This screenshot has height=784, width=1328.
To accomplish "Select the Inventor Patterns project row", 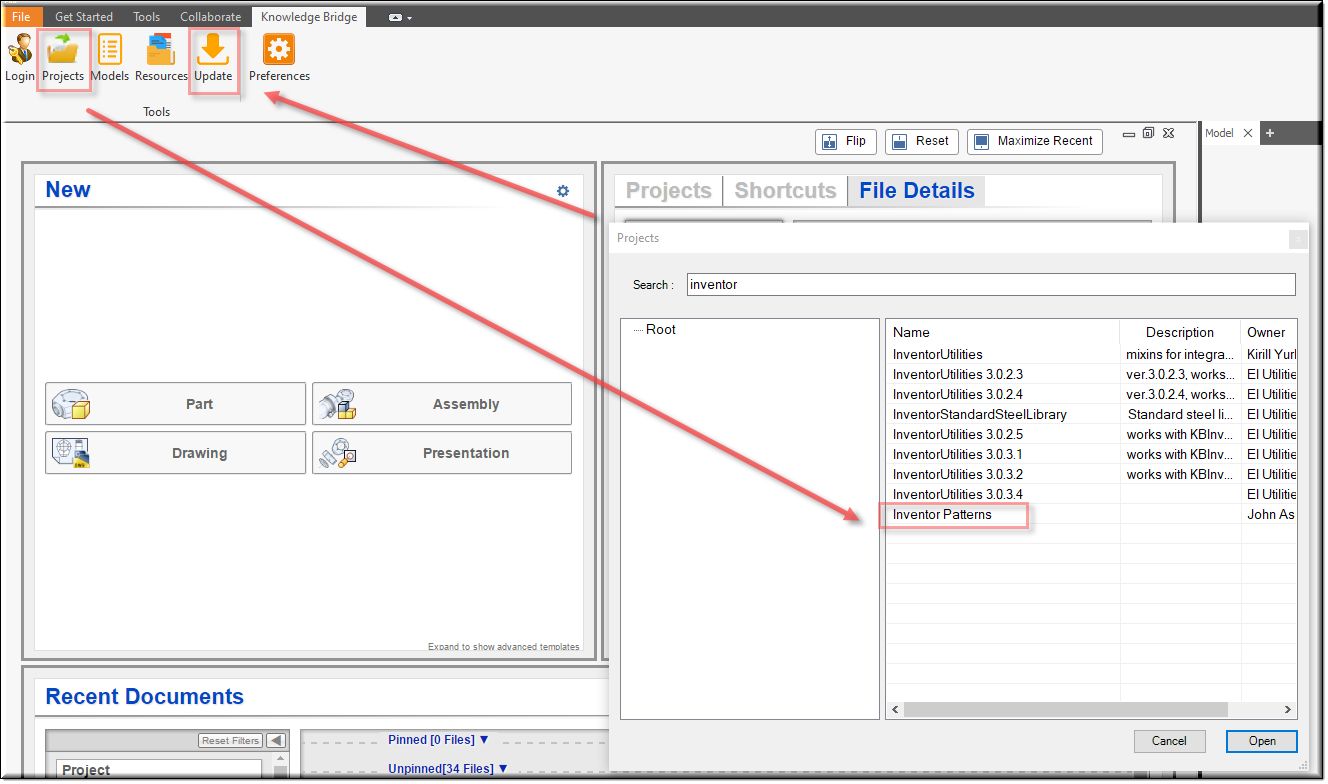I will tap(1092, 514).
